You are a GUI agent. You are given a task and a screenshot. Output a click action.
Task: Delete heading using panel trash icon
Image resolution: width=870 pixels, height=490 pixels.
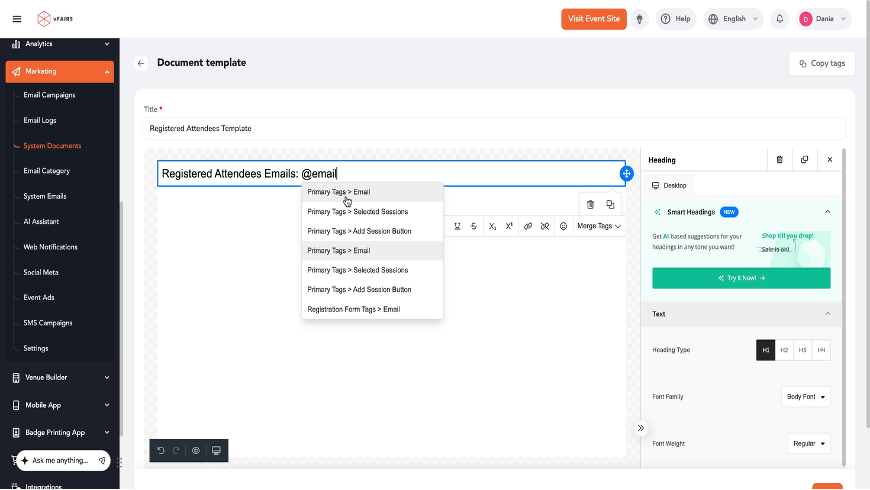[780, 160]
